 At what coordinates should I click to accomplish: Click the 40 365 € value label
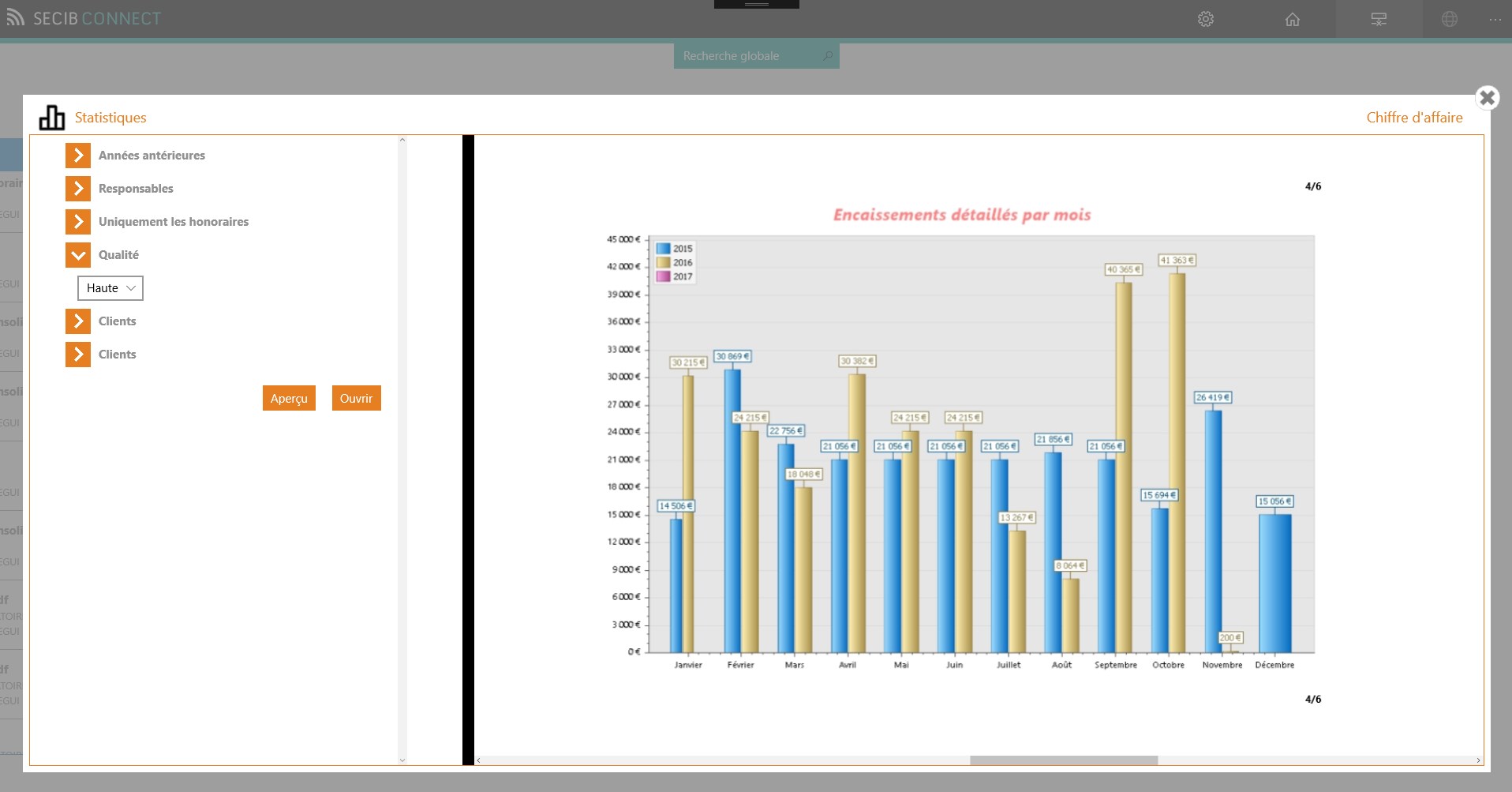pos(1123,269)
